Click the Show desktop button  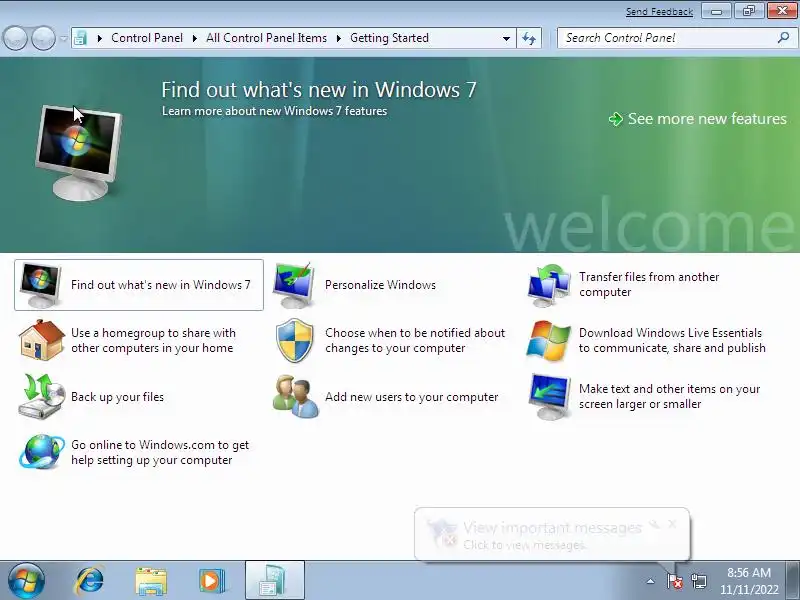click(x=793, y=581)
